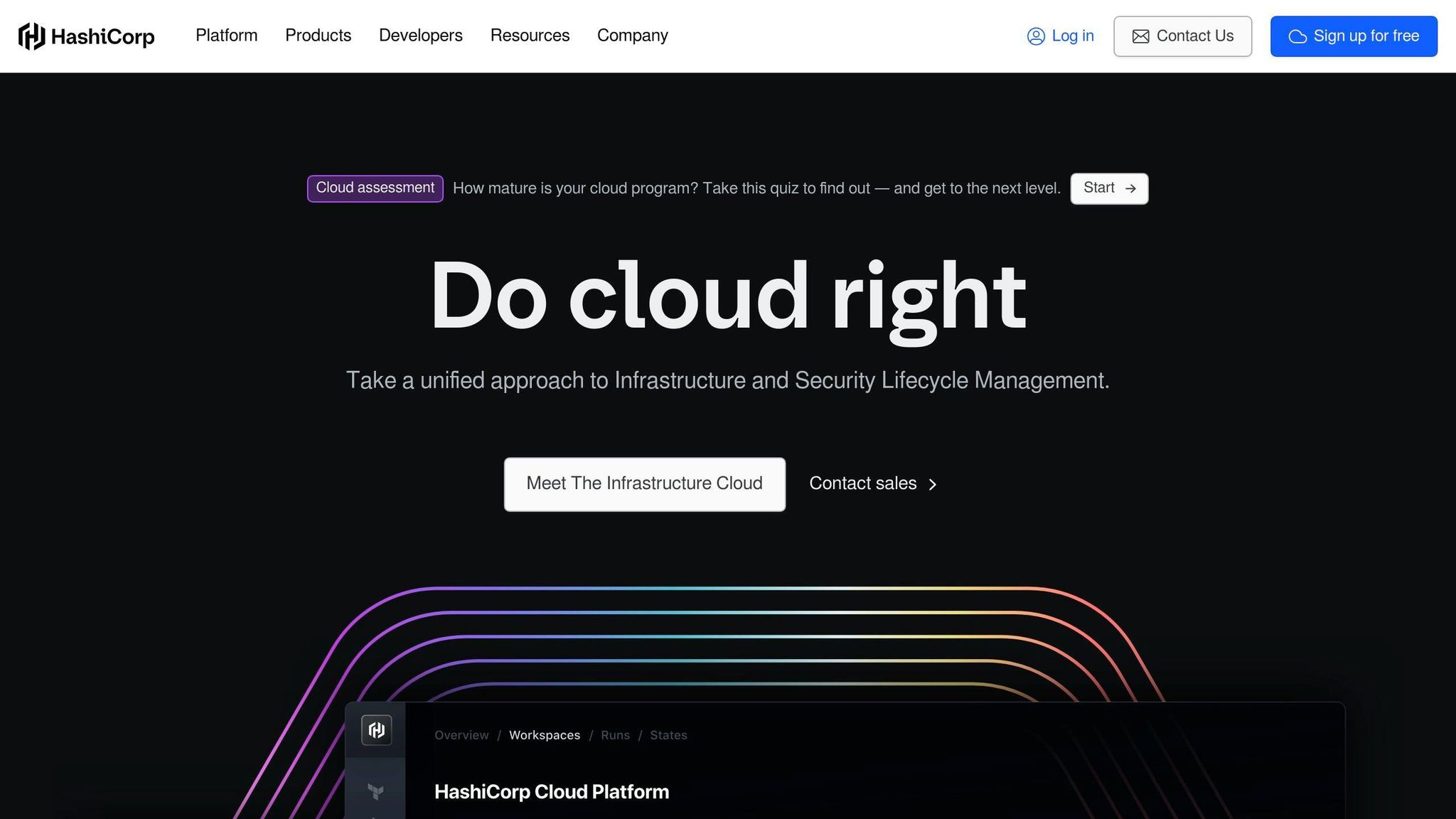The image size is (1456, 819).
Task: Click the arrow icon inside the Start button
Action: 1130,188
